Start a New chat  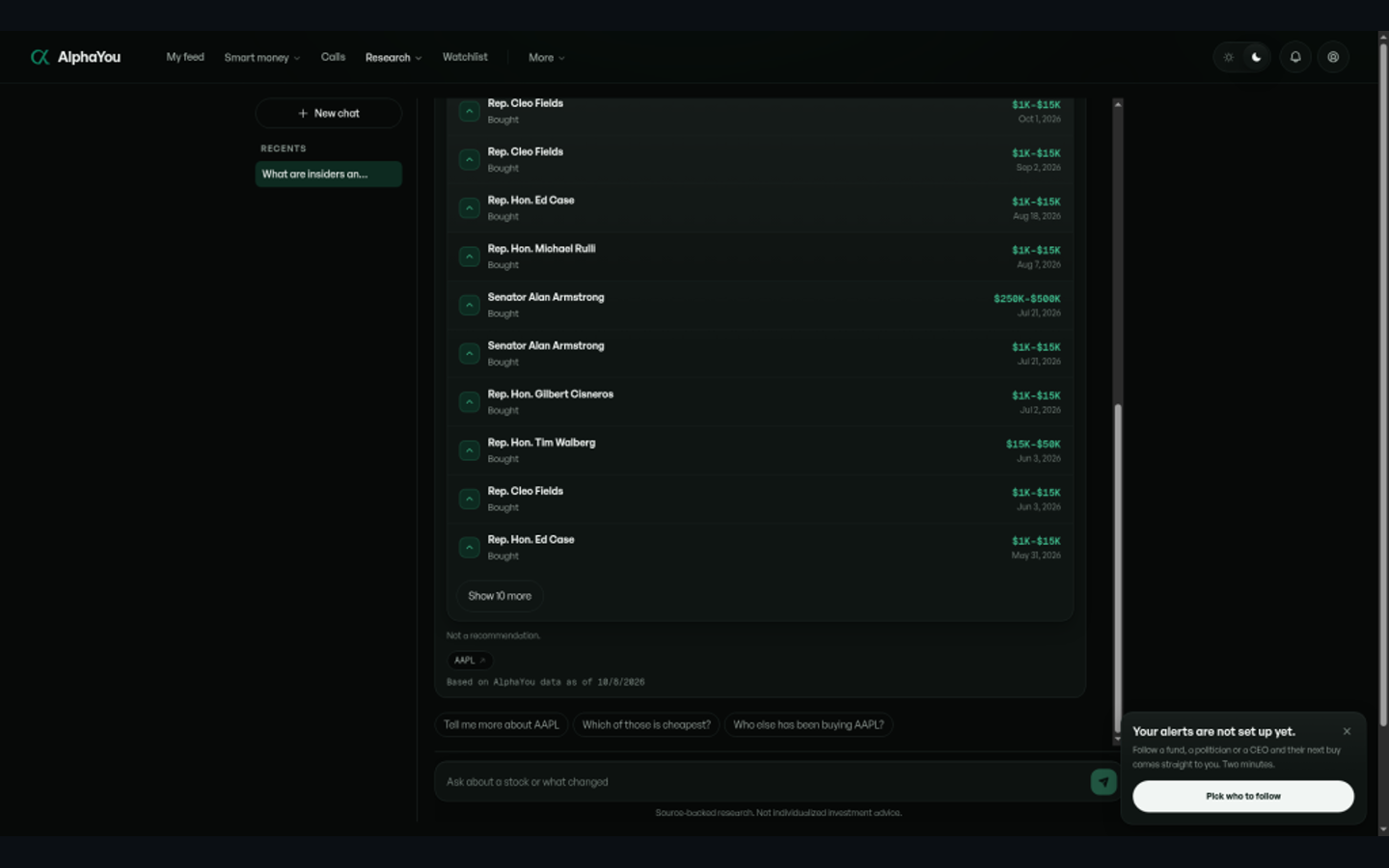coord(328,113)
